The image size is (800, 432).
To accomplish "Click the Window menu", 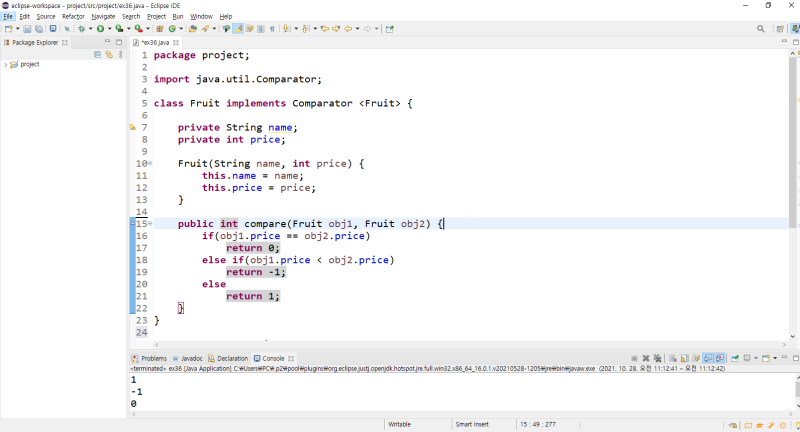I will (x=201, y=17).
